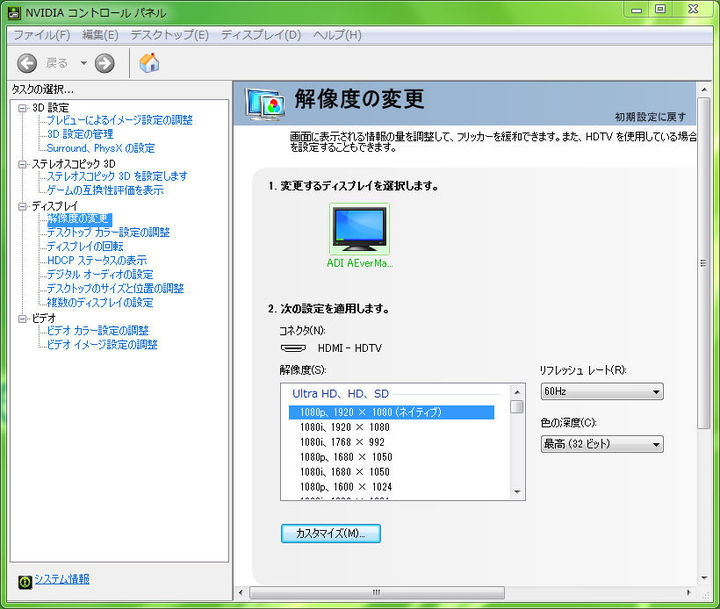Open 複数のディスプレイの設定 link
The image size is (720, 609).
[x=100, y=302]
